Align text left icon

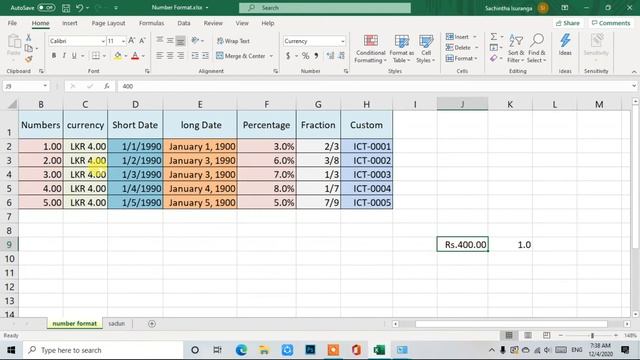(x=160, y=56)
